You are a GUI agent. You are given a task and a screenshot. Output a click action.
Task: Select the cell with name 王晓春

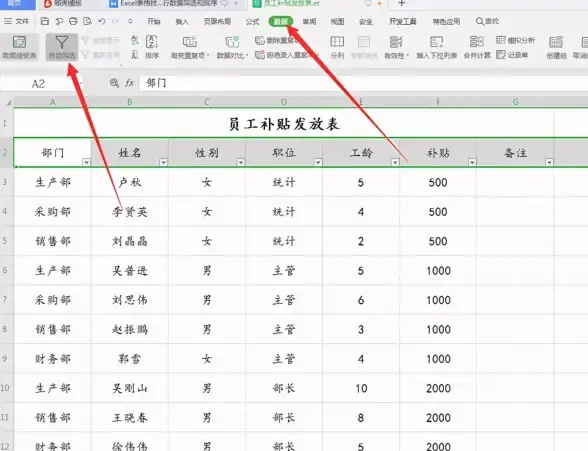(130, 417)
